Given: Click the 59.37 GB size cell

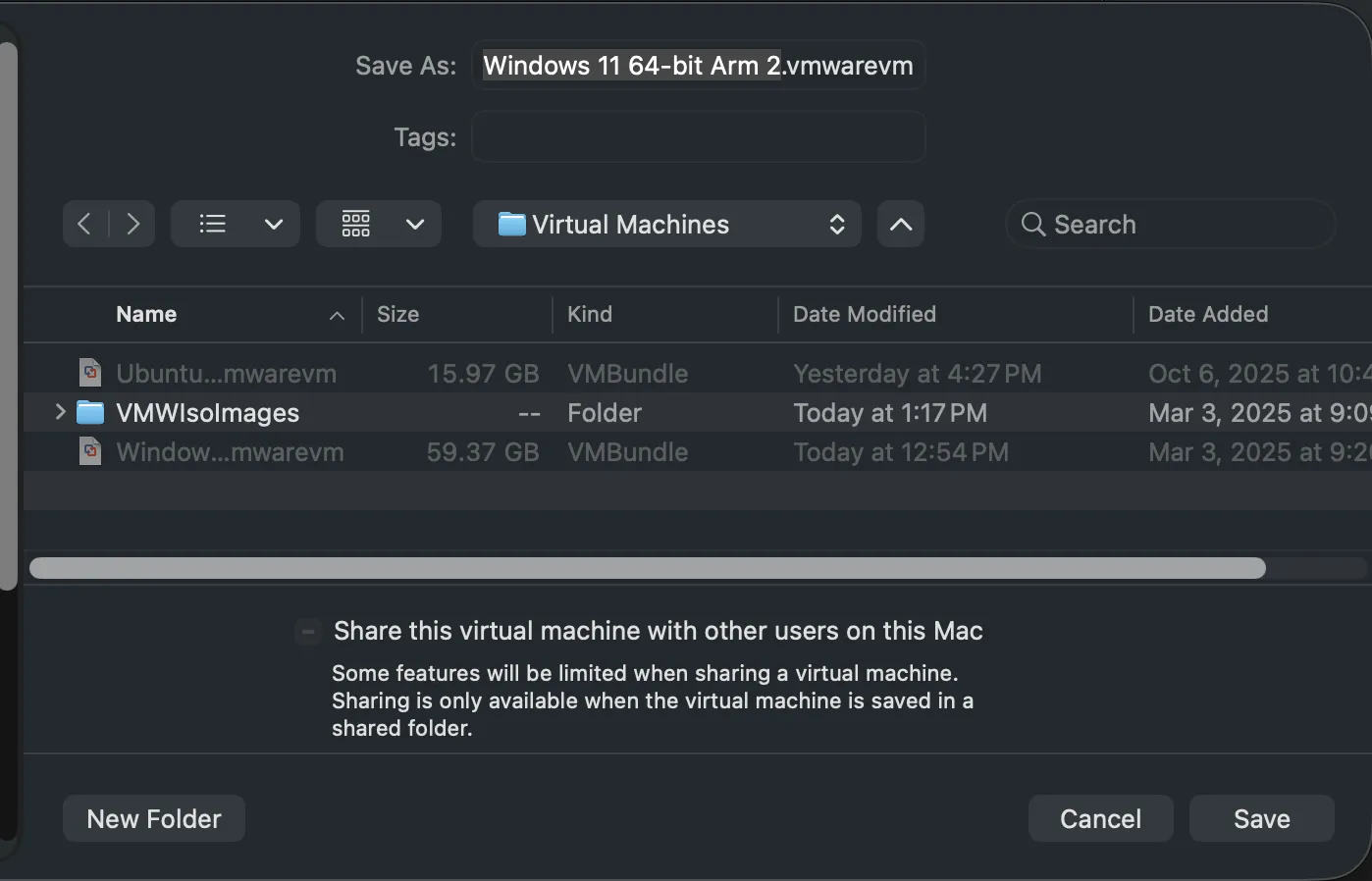Looking at the screenshot, I should (x=483, y=452).
